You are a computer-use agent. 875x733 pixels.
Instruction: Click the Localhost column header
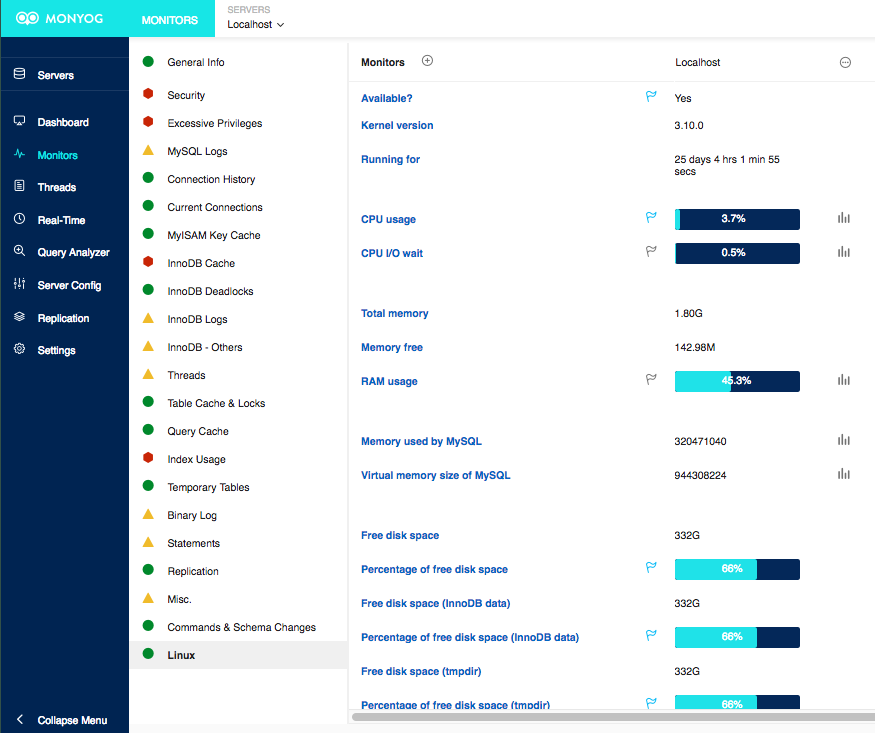(x=698, y=62)
